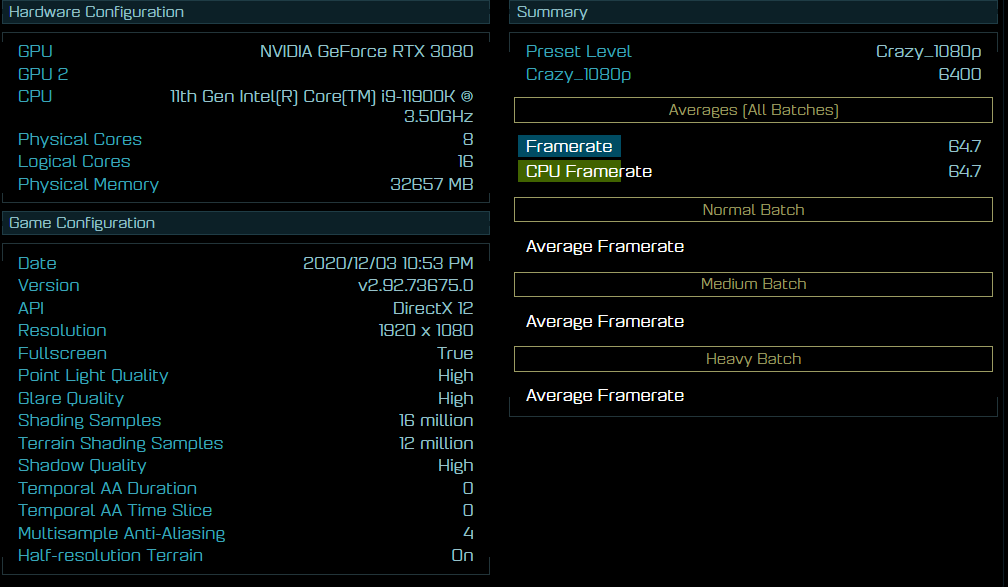
Task: Expand the Normal Batch section
Action: coord(752,209)
